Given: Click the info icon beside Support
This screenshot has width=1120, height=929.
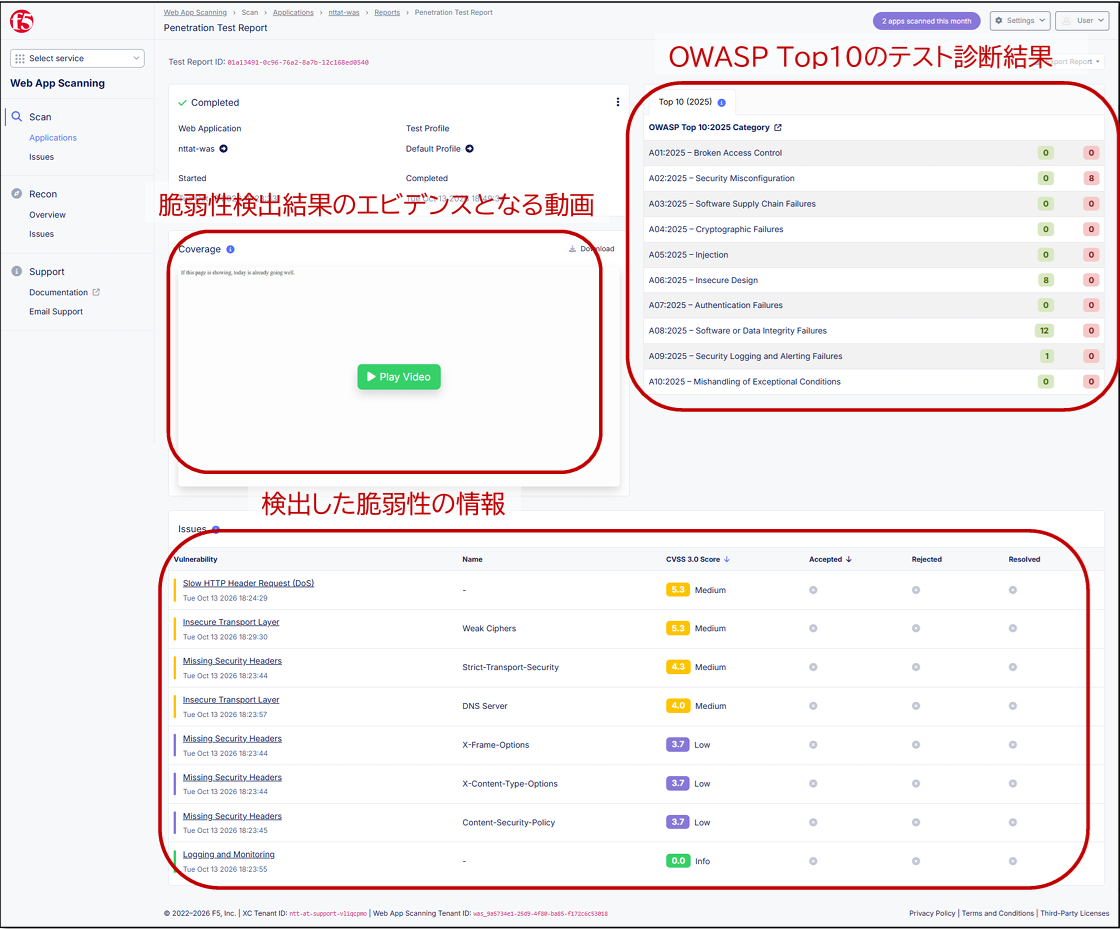Looking at the screenshot, I should [x=16, y=271].
